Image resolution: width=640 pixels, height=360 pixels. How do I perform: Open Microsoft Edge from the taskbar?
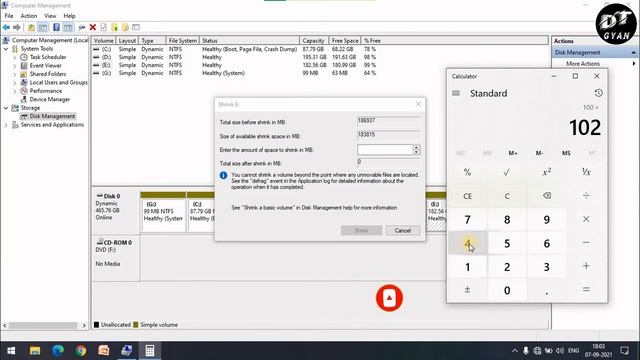58,351
